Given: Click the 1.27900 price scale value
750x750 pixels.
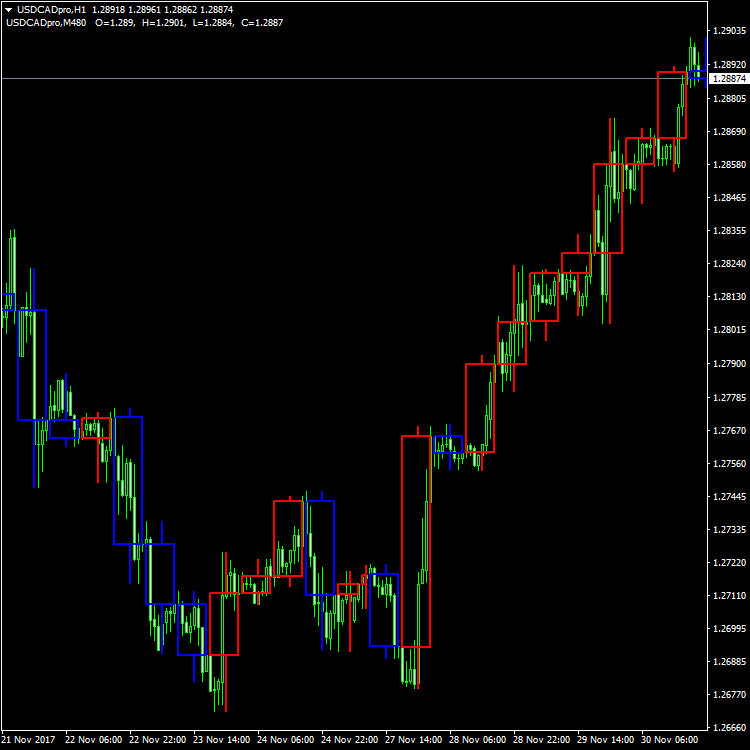Looking at the screenshot, I should [x=729, y=364].
